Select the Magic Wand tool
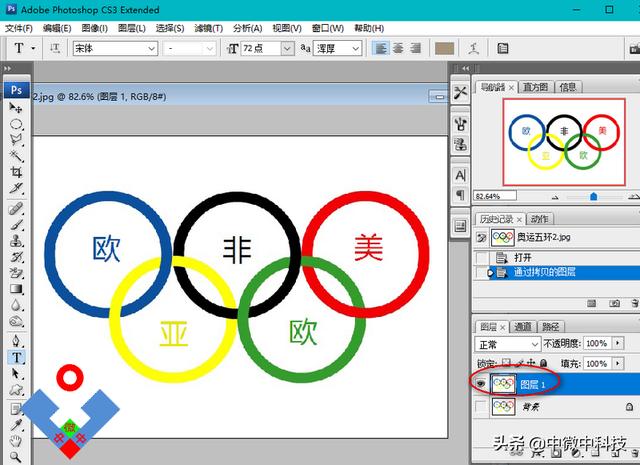Viewport: 640px width, 465px height. (16, 156)
